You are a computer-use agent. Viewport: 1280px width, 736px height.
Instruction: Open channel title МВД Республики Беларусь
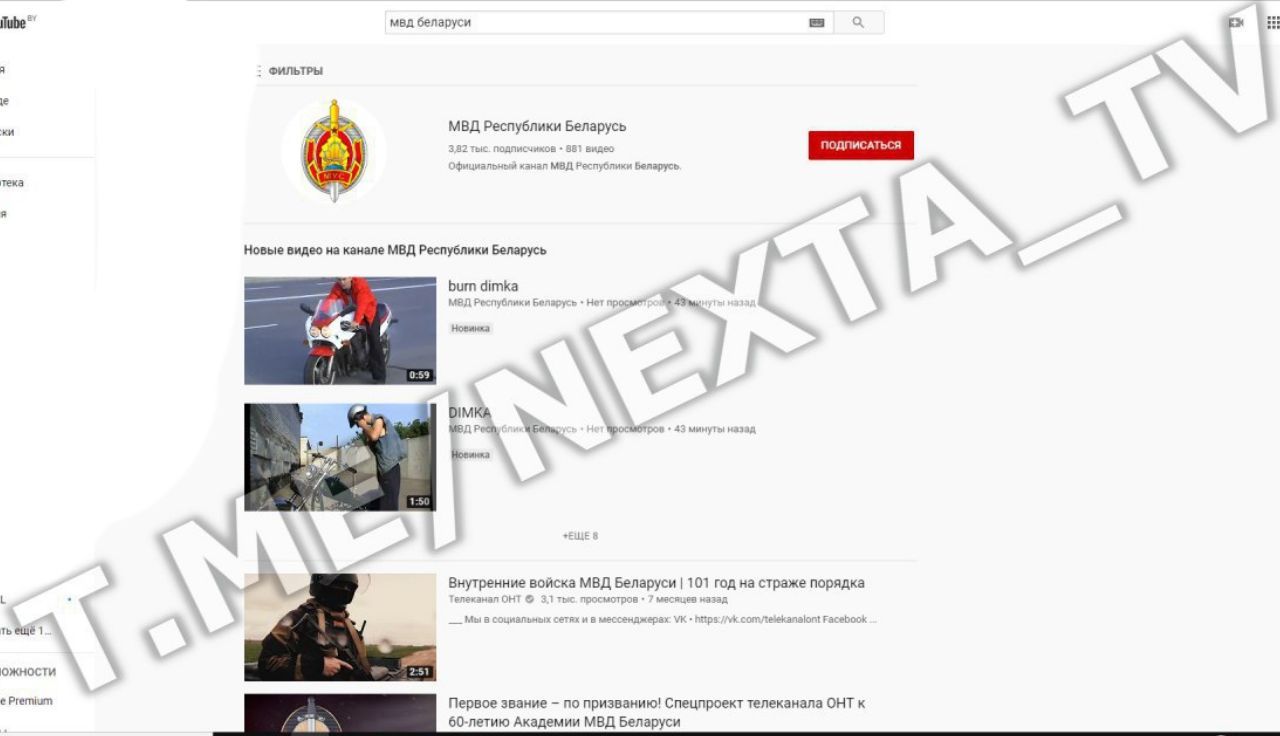click(x=537, y=126)
